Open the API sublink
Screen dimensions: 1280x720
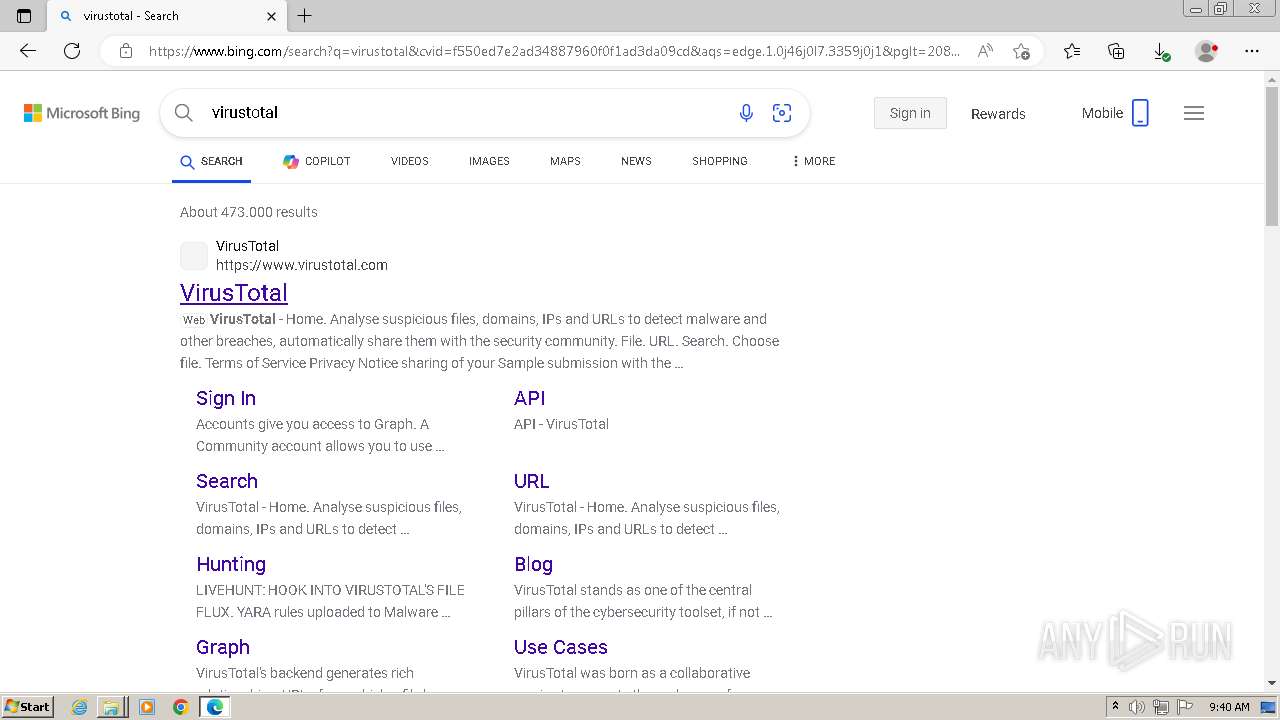[x=530, y=398]
